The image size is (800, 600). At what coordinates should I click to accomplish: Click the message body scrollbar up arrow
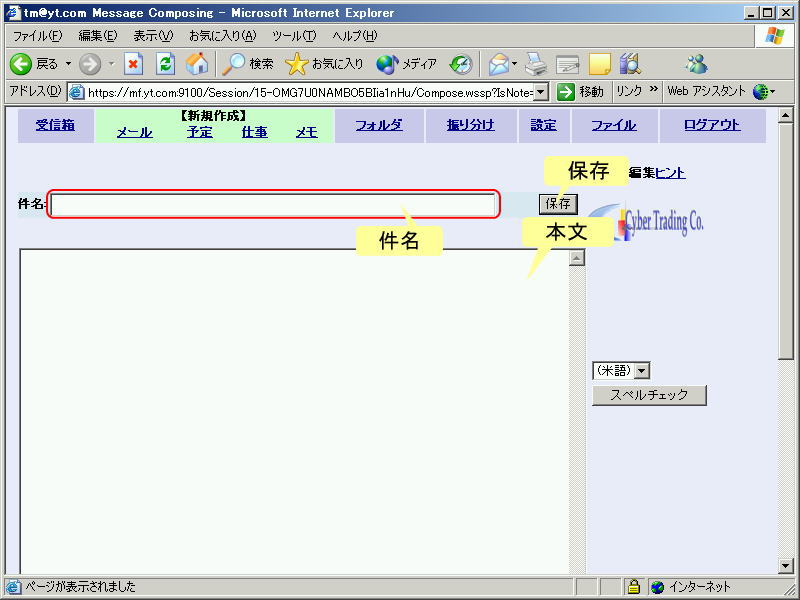point(576,258)
